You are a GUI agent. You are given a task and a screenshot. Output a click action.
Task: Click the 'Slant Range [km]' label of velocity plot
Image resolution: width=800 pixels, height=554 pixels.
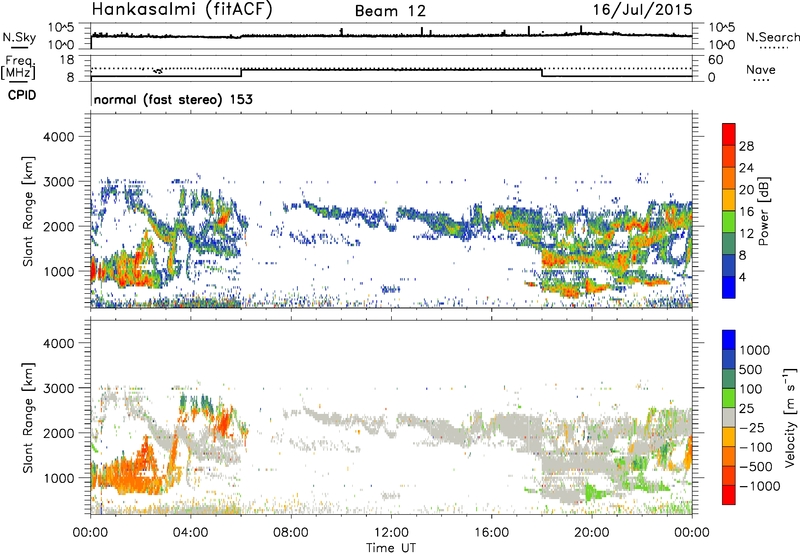pos(28,417)
